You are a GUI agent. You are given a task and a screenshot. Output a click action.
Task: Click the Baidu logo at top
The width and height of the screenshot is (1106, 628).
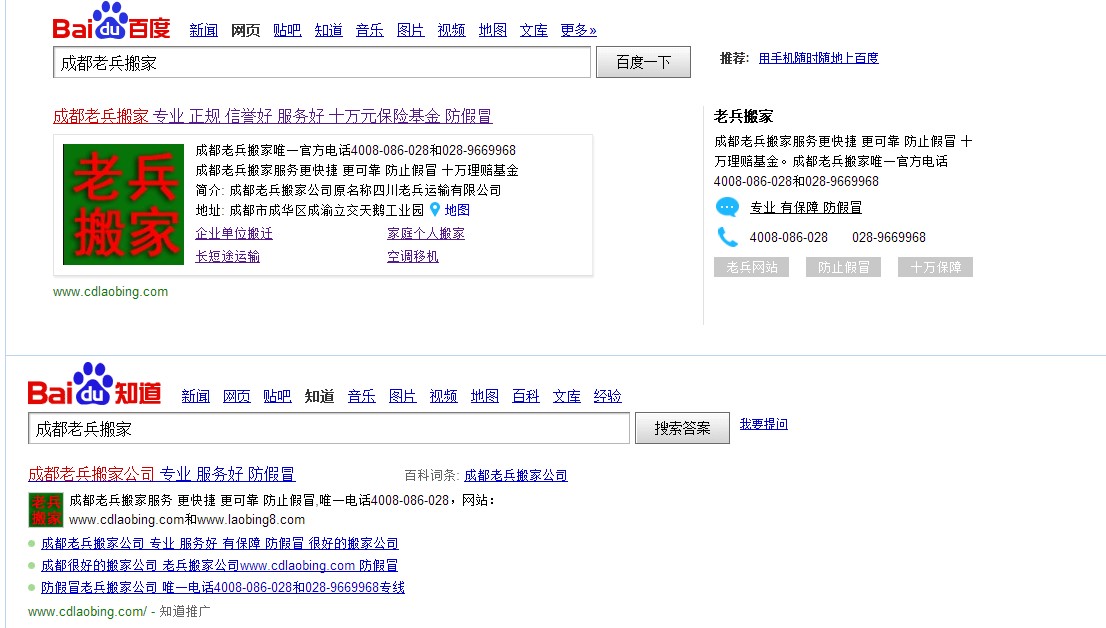click(x=111, y=23)
